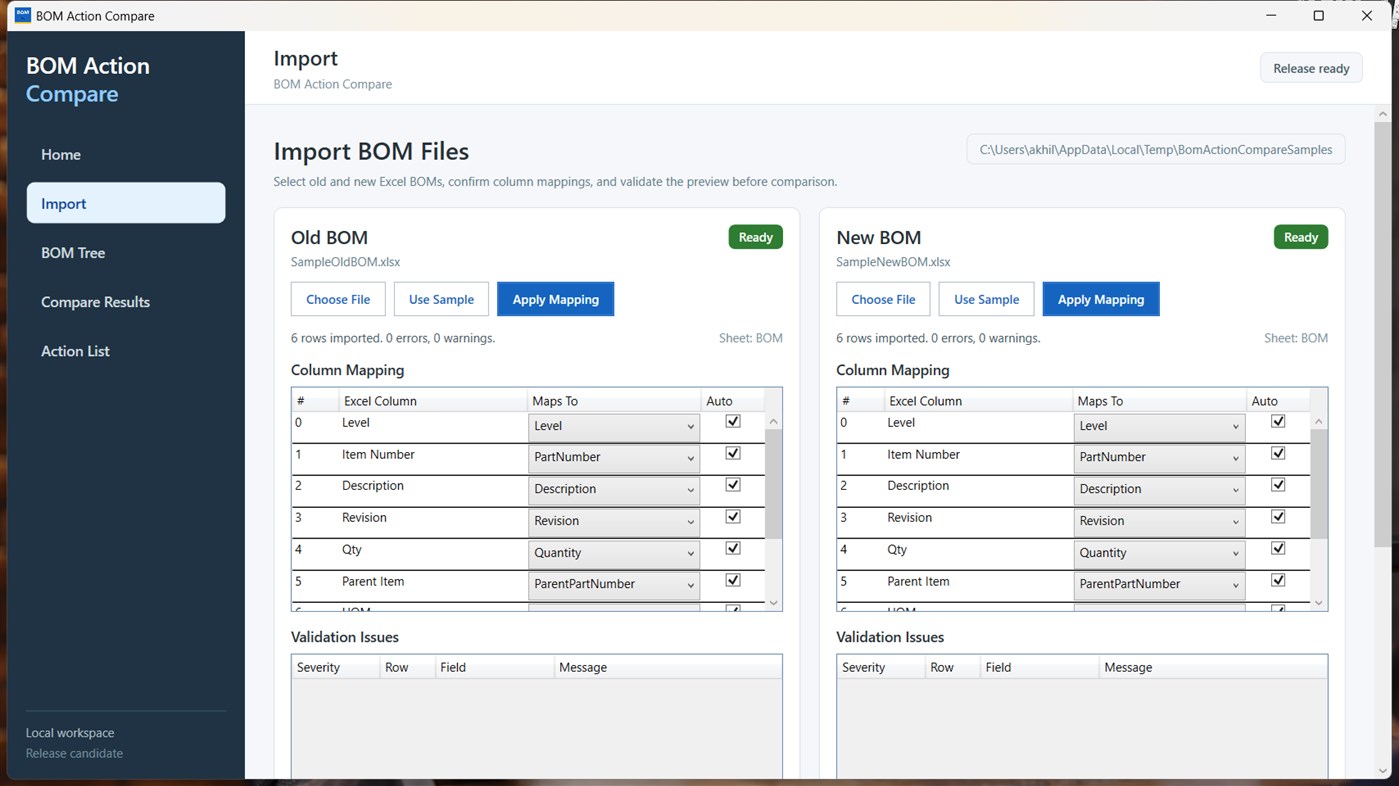
Task: Toggle Auto checkbox for New BOM Item Number
Action: 1278,453
